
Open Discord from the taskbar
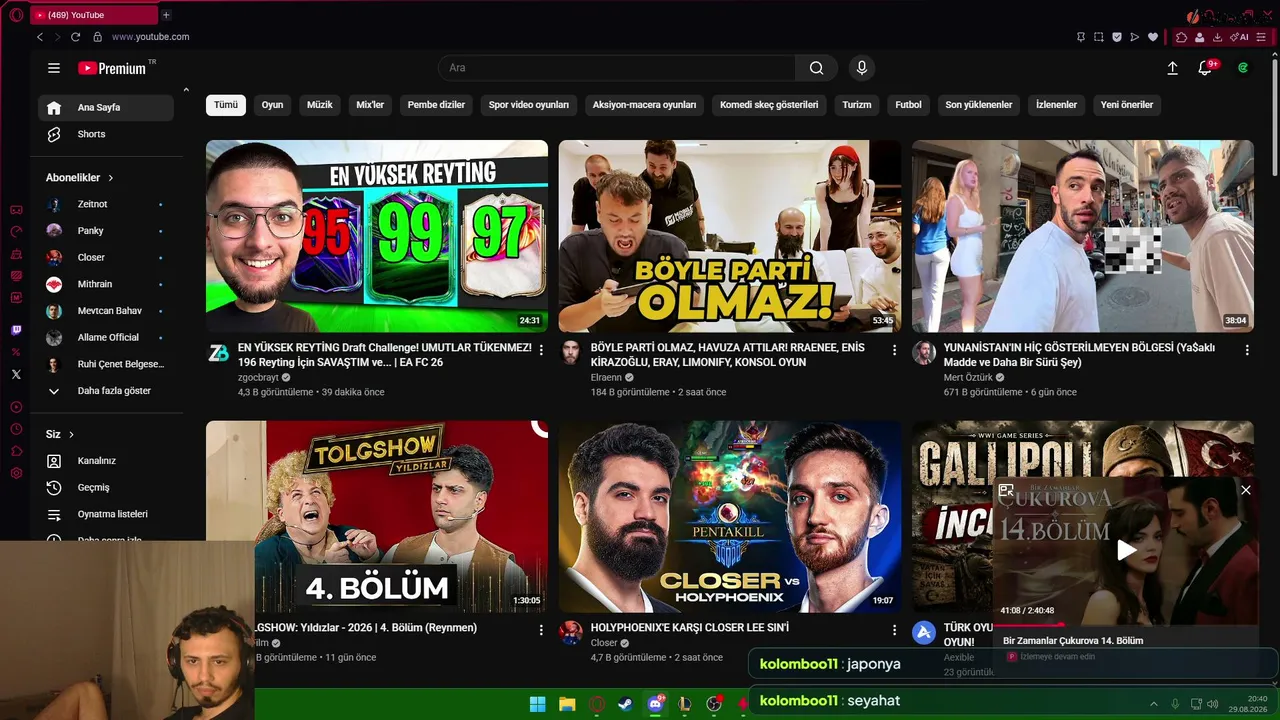tap(656, 704)
